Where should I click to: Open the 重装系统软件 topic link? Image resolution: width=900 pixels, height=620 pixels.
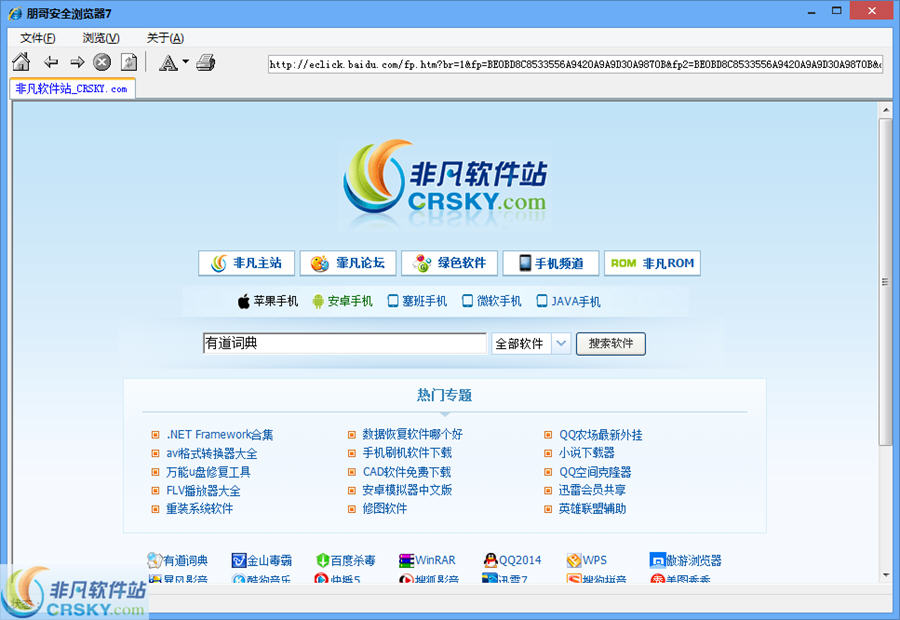[200, 509]
